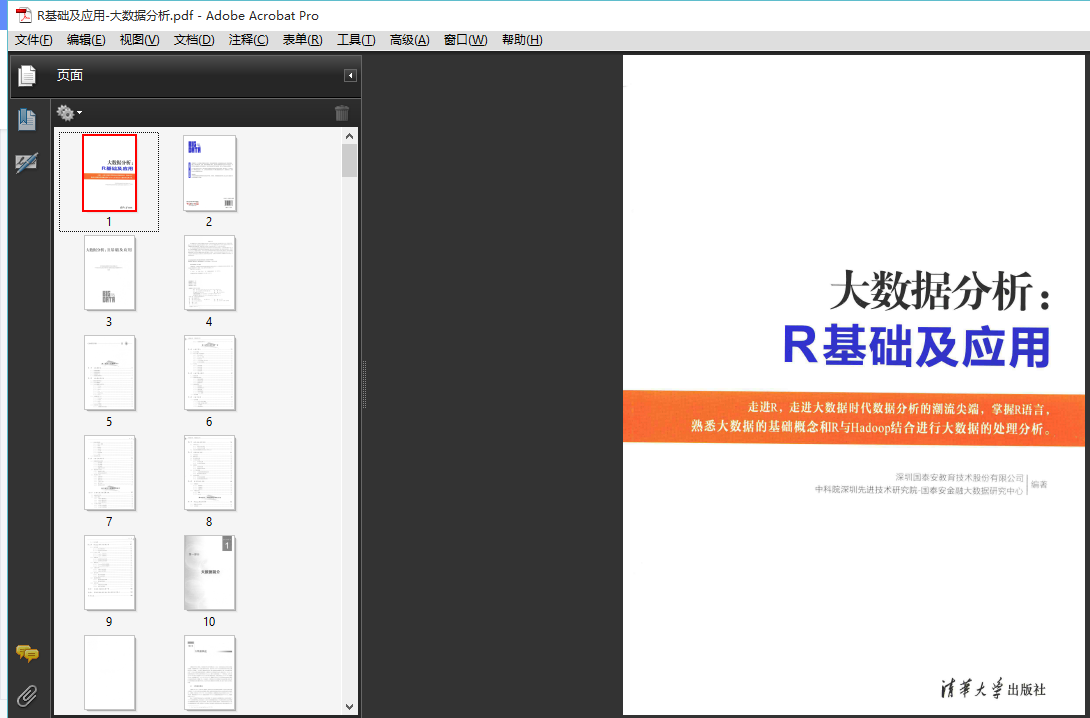This screenshot has height=718, width=1090.
Task: Open the Signatures panel icon
Action: 26,163
